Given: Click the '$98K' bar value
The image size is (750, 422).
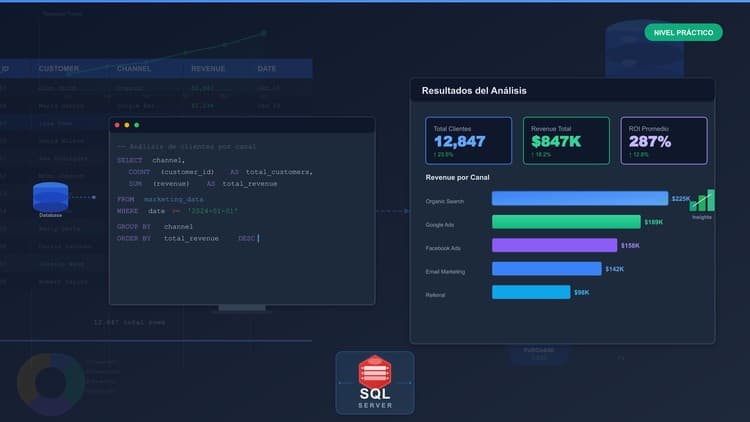Looking at the screenshot, I should pyautogui.click(x=582, y=292).
